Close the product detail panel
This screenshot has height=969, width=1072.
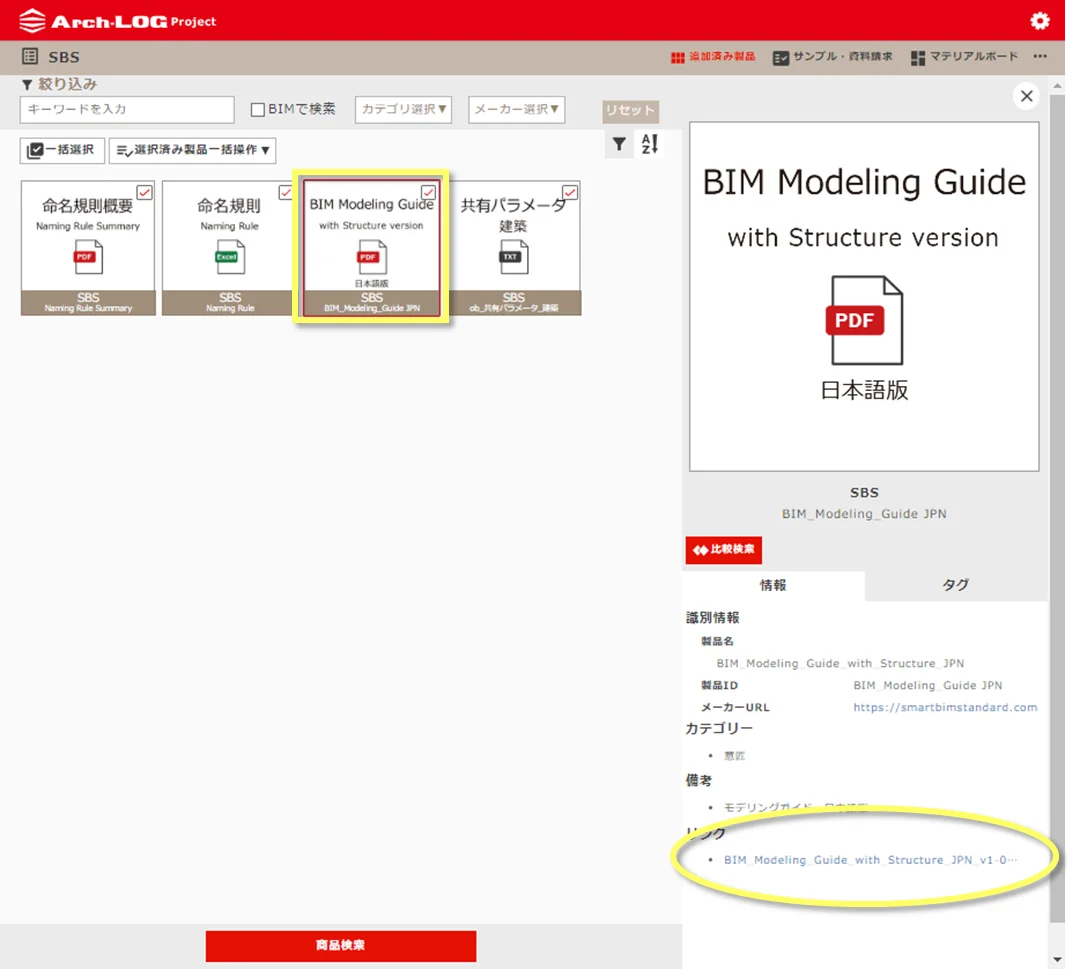[1026, 96]
